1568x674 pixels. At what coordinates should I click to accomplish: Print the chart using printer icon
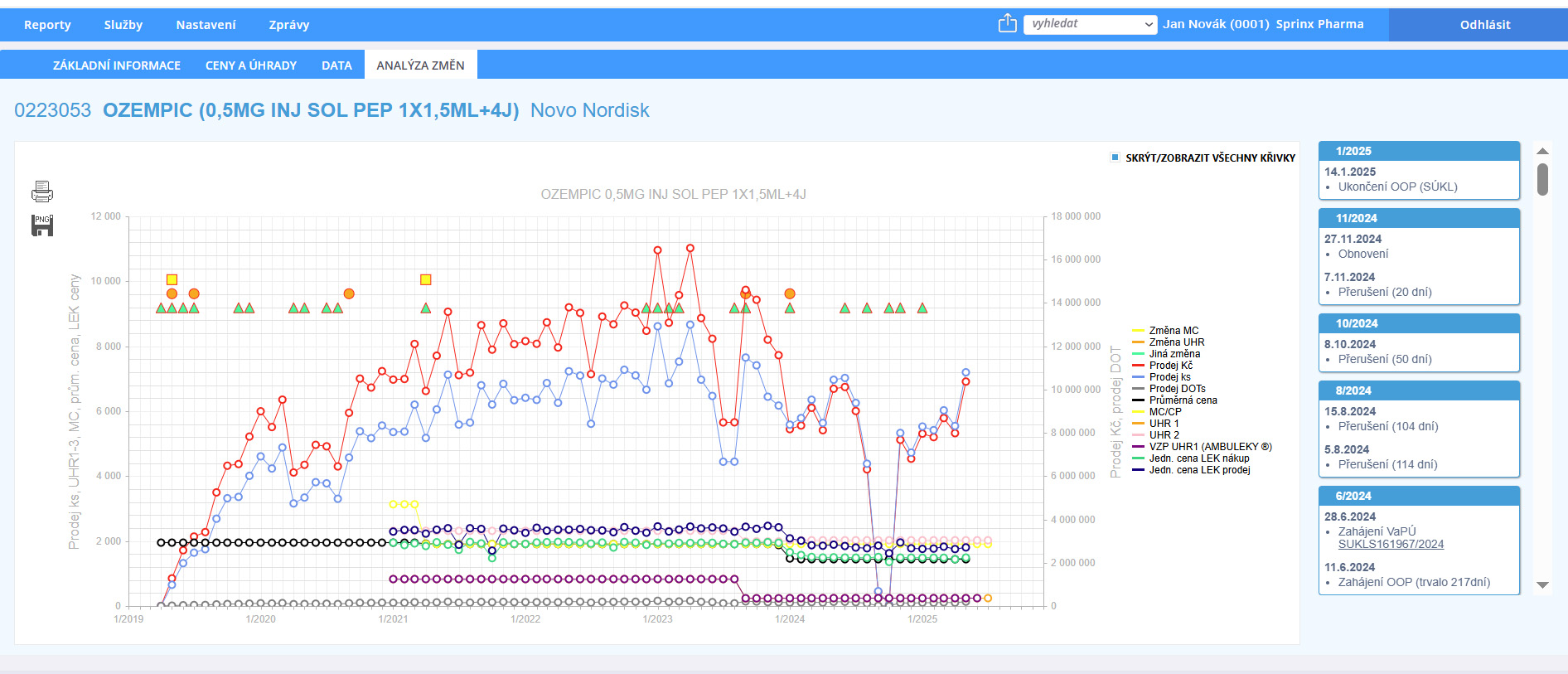click(42, 192)
